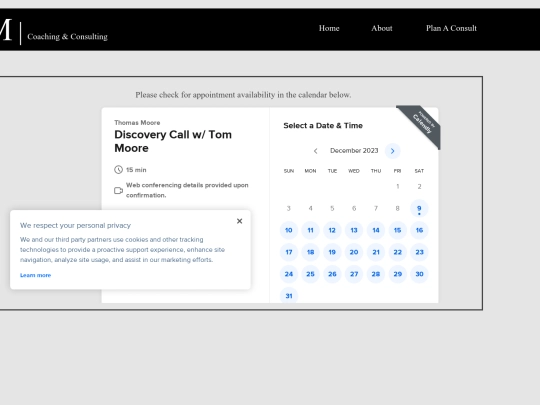Pick December 29 date
This screenshot has height=405, width=540.
point(397,274)
